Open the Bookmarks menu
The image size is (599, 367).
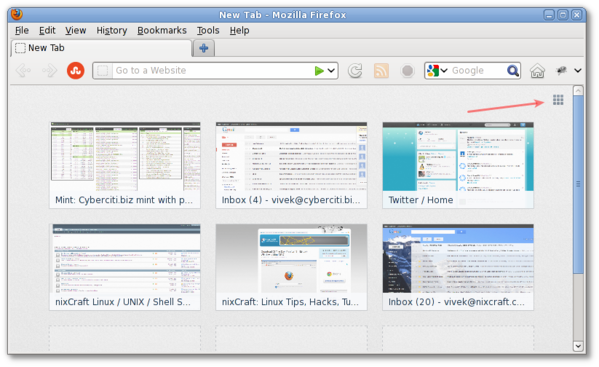point(162,31)
